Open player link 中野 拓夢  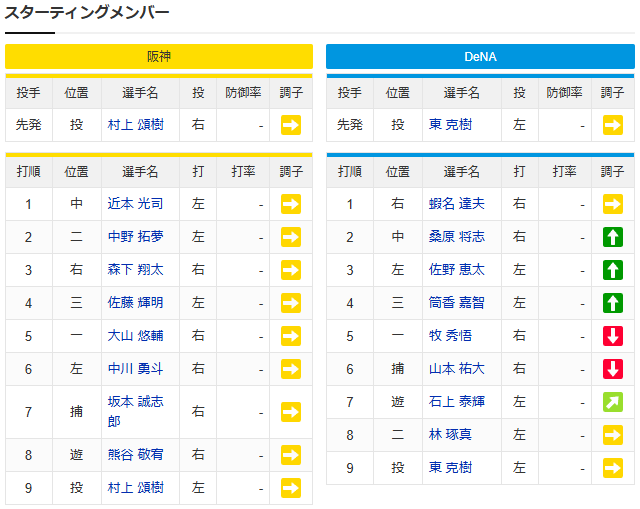point(136,236)
